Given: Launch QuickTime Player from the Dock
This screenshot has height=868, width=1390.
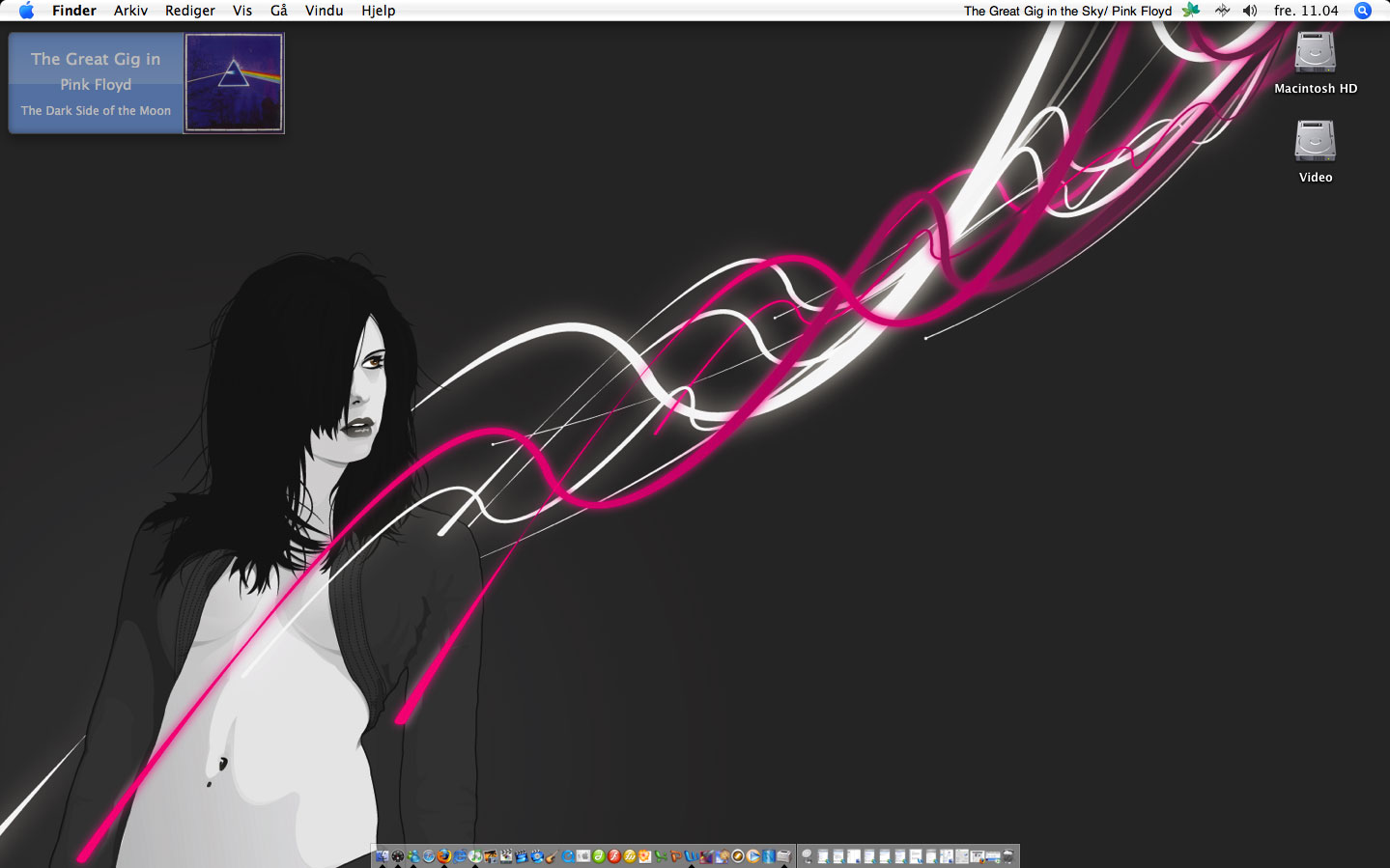Looking at the screenshot, I should 568,855.
